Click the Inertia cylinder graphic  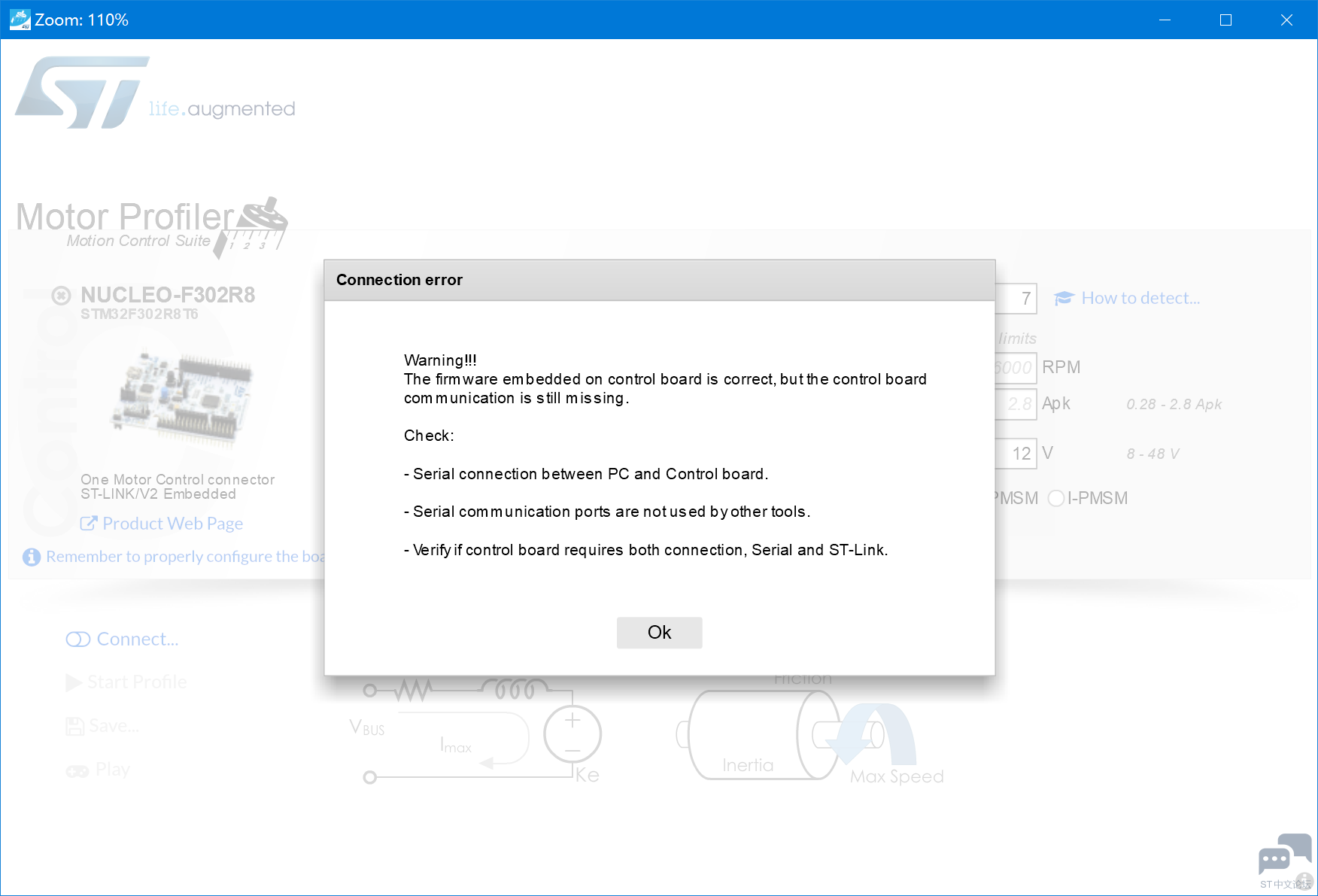(764, 735)
